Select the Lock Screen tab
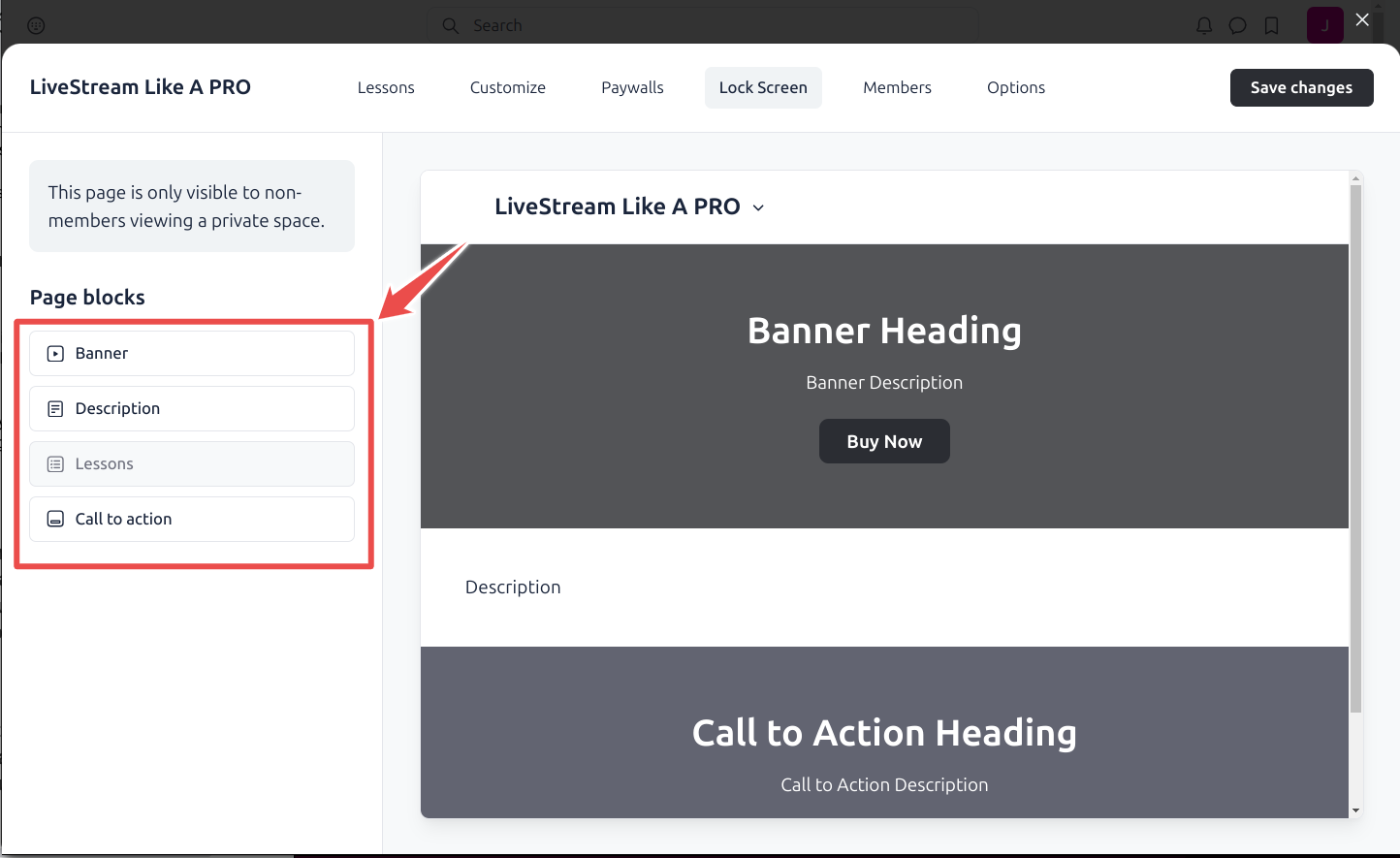Screen dimensions: 1400x858 pyautogui.click(x=763, y=87)
